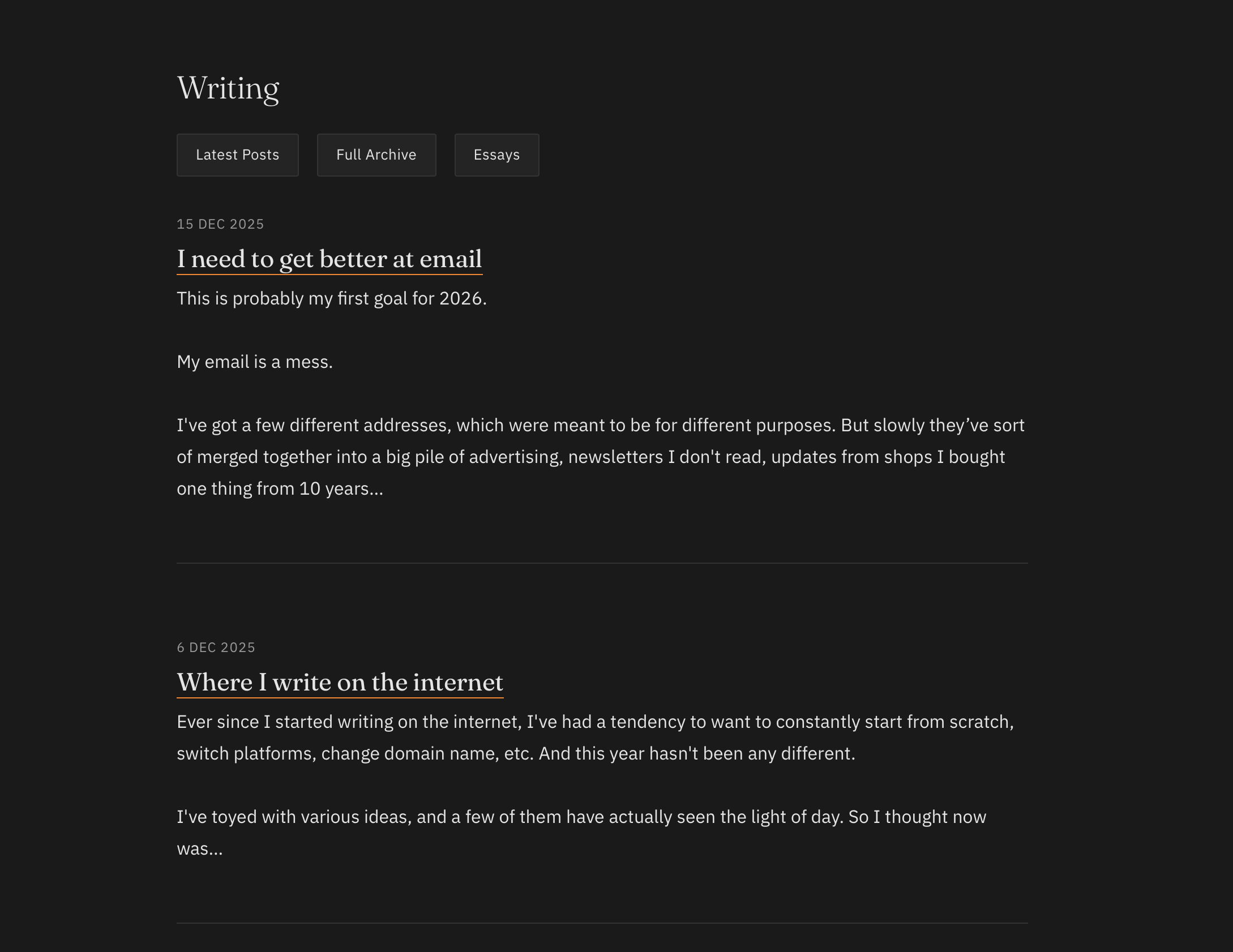Click the 'My email is a mess.' line
Screen dimensions: 1233x952
tap(254, 362)
